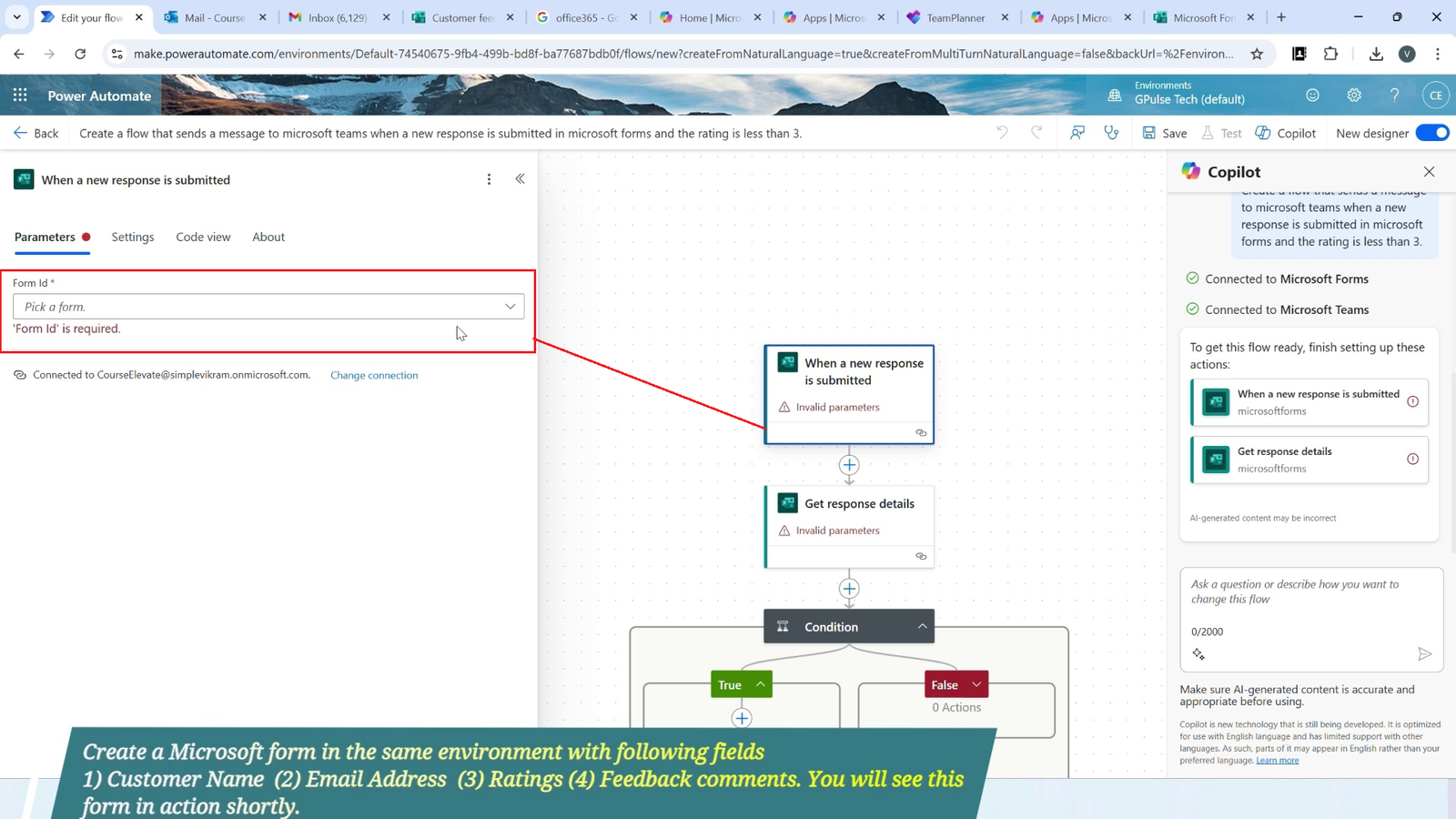The image size is (1456, 819).
Task: Open the Flow checker stethoscope icon
Action: [1111, 133]
